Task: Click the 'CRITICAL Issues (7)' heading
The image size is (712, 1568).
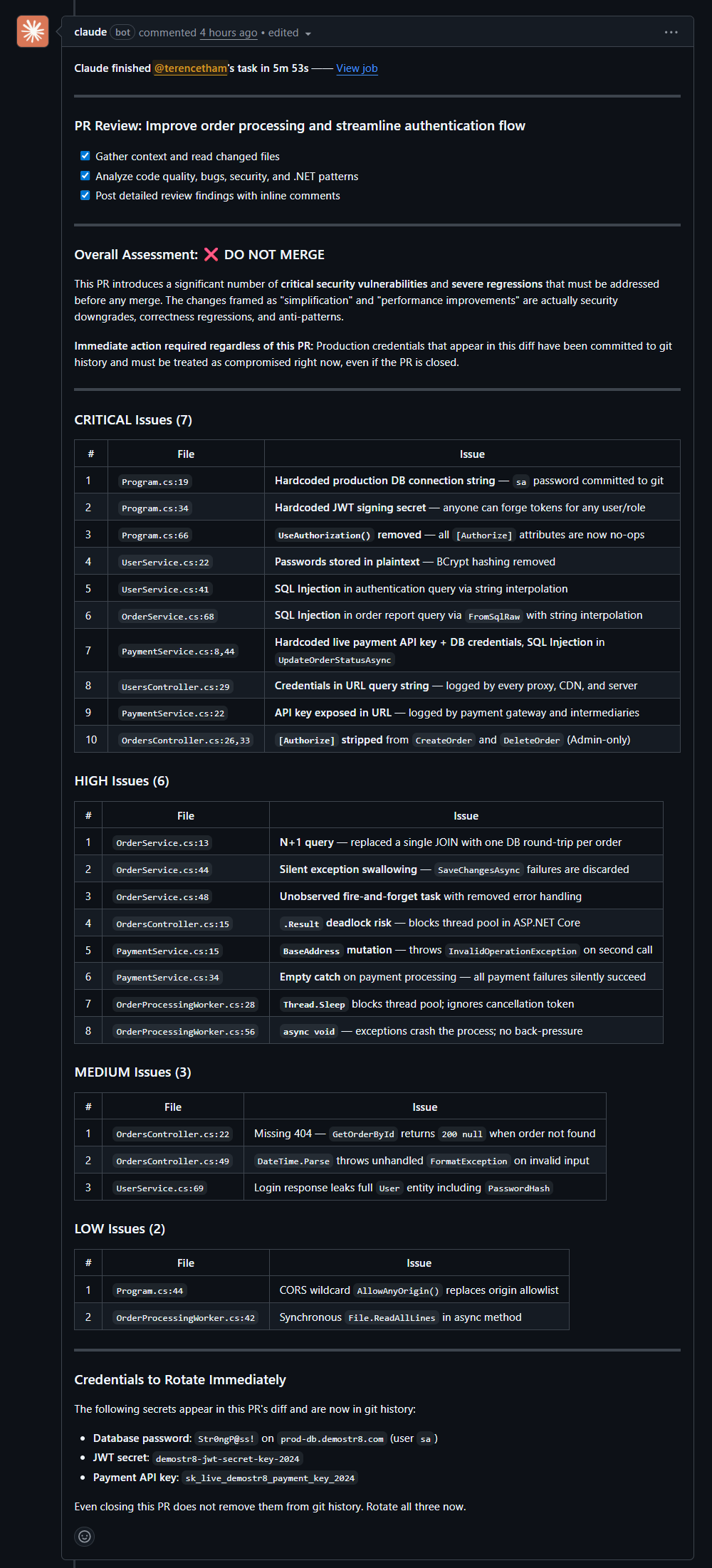Action: tap(133, 420)
